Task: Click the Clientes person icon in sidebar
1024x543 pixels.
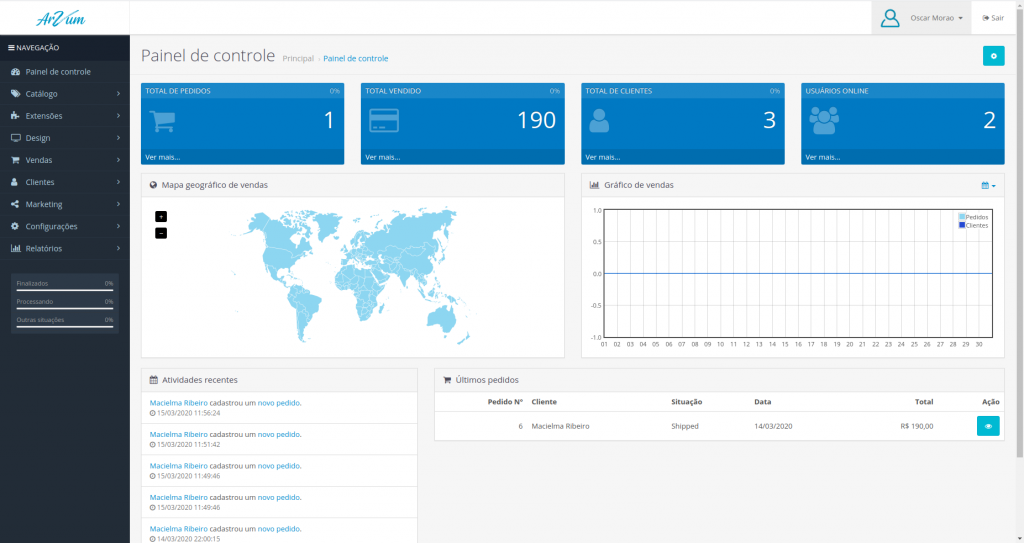Action: click(x=14, y=182)
